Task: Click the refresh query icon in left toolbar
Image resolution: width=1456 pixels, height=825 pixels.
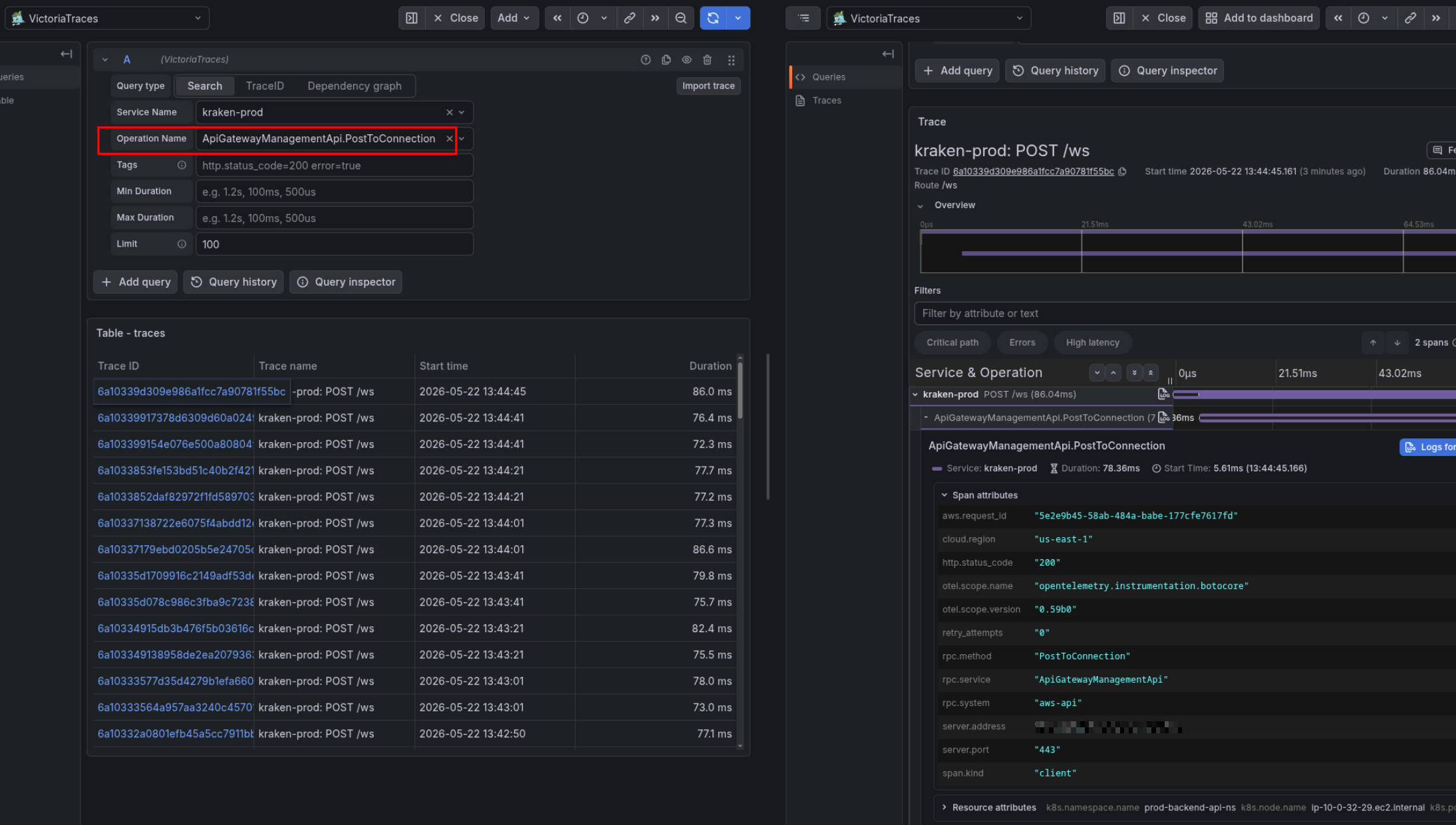Action: pos(713,18)
